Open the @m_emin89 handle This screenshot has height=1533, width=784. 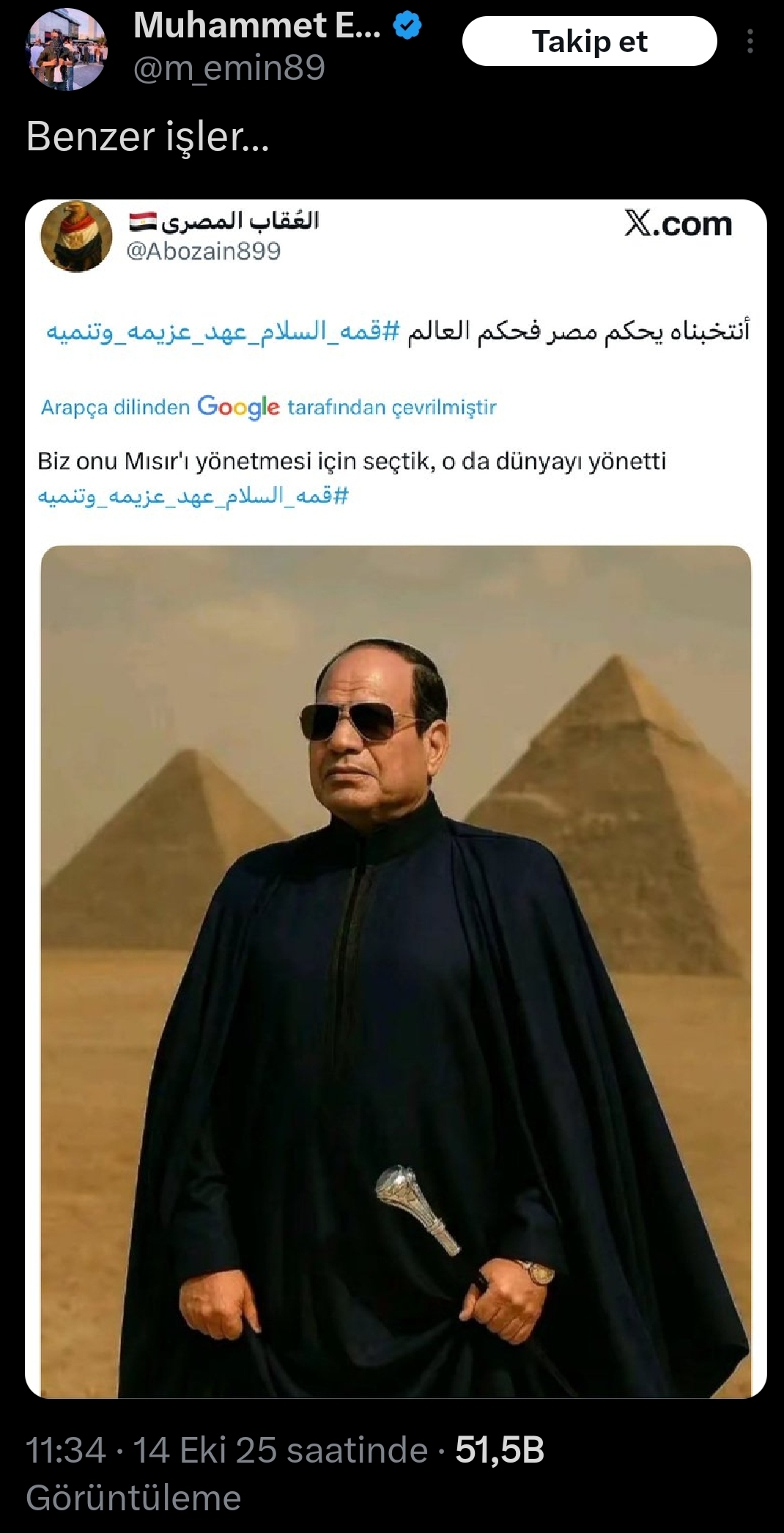point(229,68)
